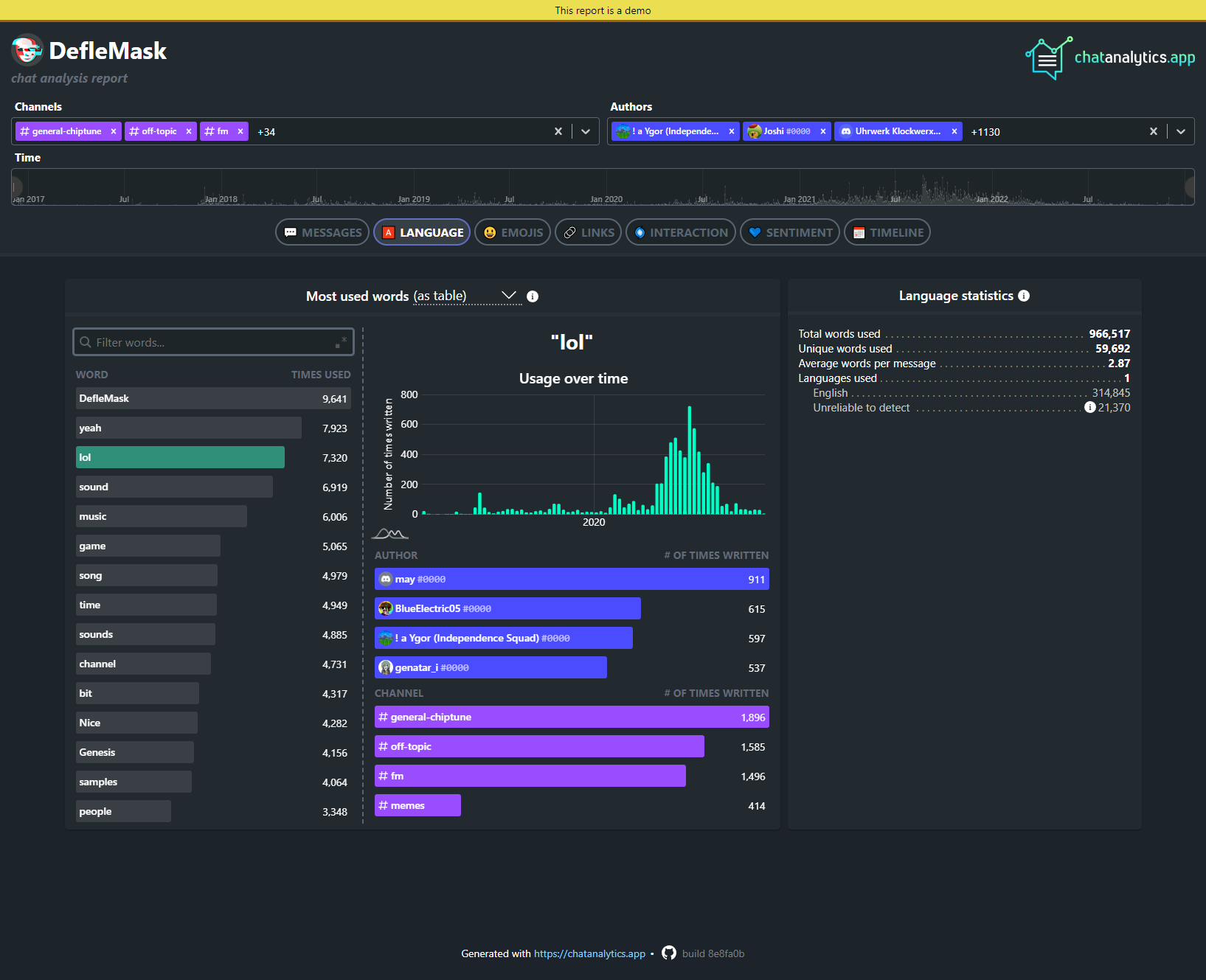Open the "(as table)" view dropdown
The height and width of the screenshot is (980, 1206).
pyautogui.click(x=507, y=295)
